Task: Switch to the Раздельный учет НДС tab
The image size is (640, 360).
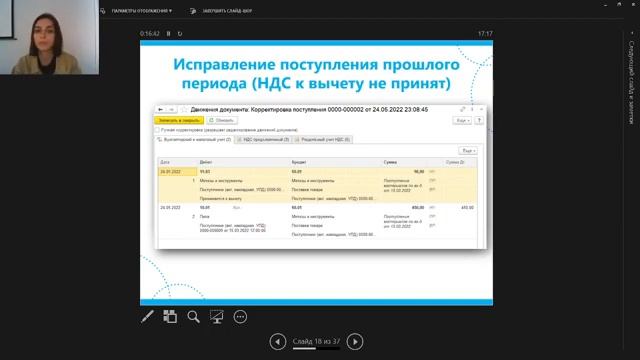Action: [322, 140]
